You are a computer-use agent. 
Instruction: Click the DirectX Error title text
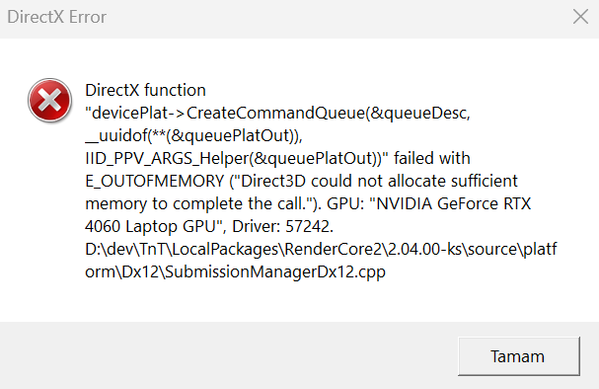pyautogui.click(x=57, y=17)
